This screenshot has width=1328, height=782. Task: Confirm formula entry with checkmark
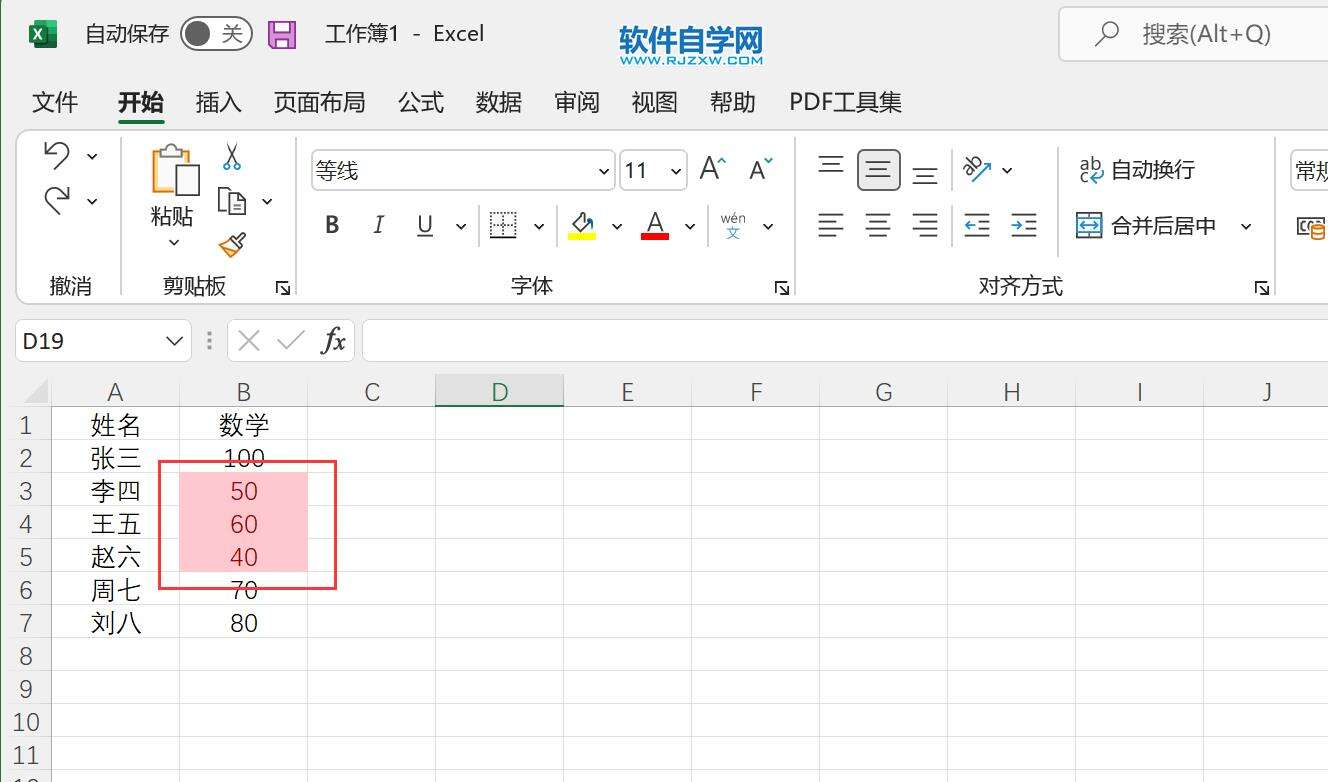pos(291,341)
